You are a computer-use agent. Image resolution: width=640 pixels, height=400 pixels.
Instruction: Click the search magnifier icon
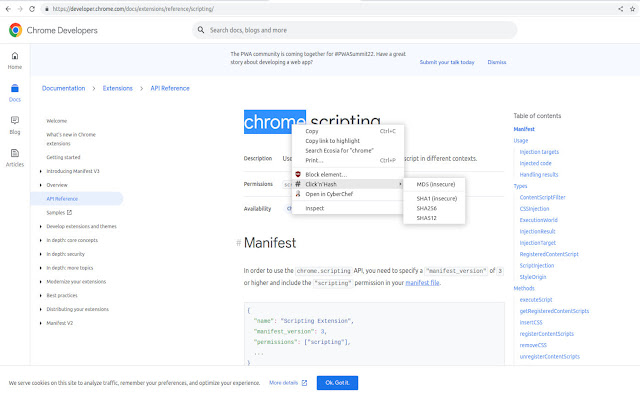201,30
